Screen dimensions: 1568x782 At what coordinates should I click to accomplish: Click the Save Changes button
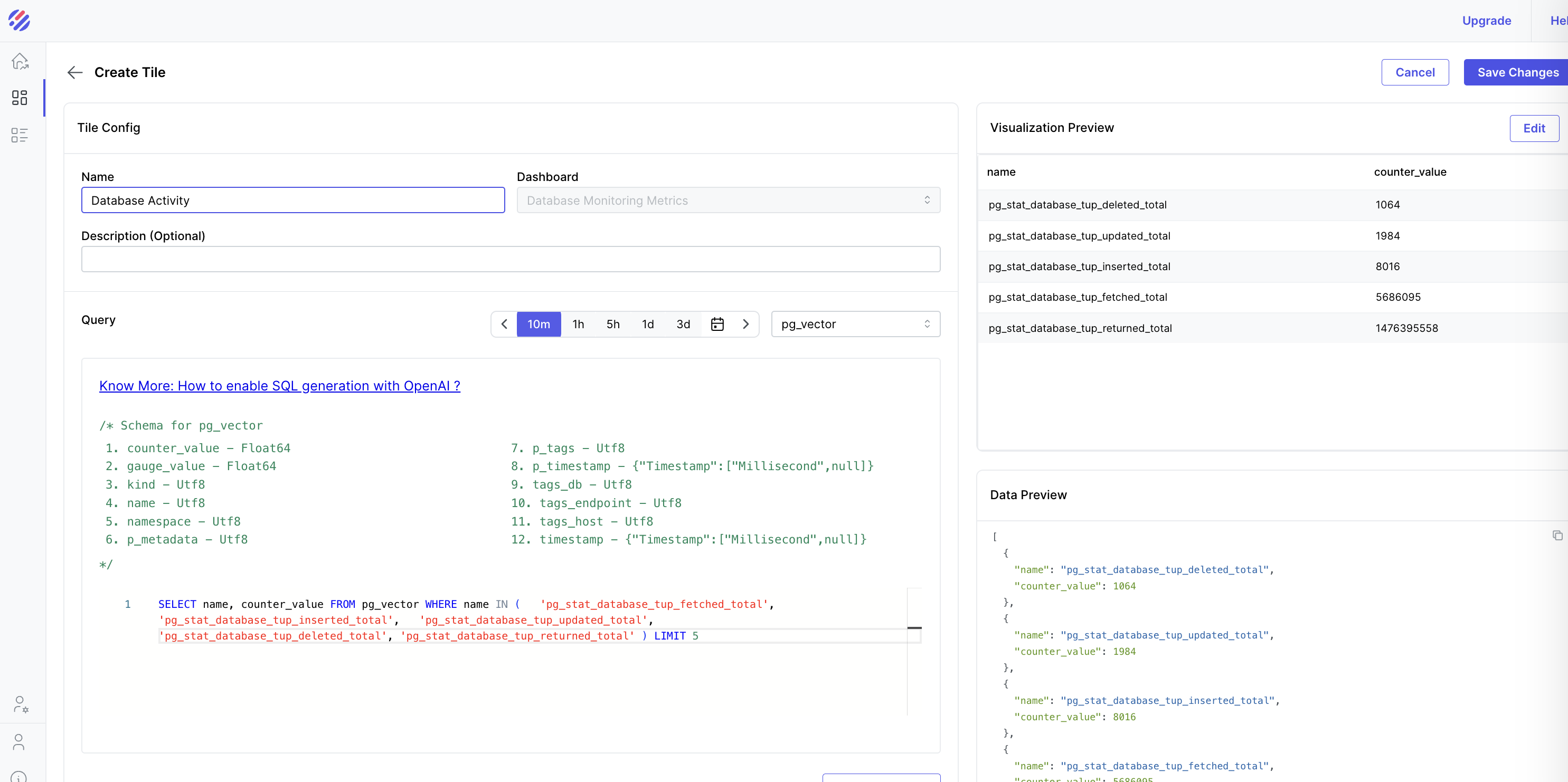pos(1517,72)
